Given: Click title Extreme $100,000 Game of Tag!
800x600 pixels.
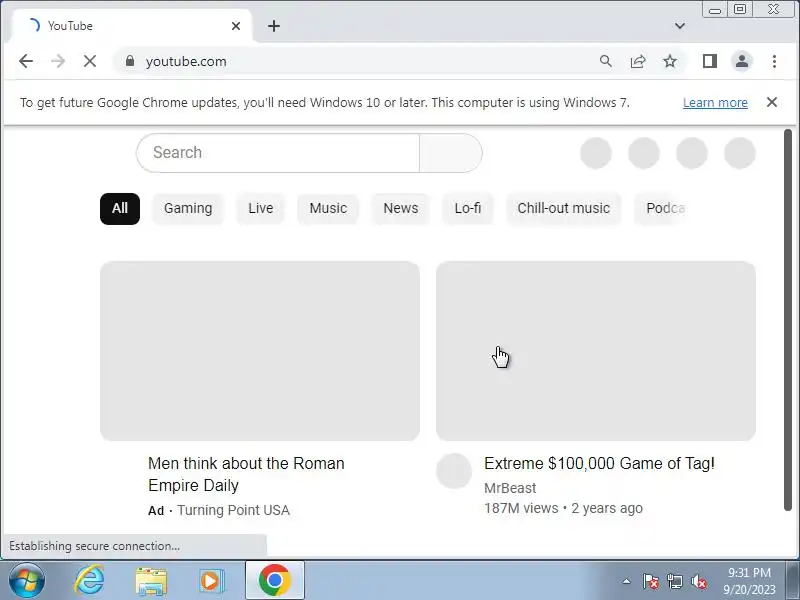Looking at the screenshot, I should (x=599, y=463).
